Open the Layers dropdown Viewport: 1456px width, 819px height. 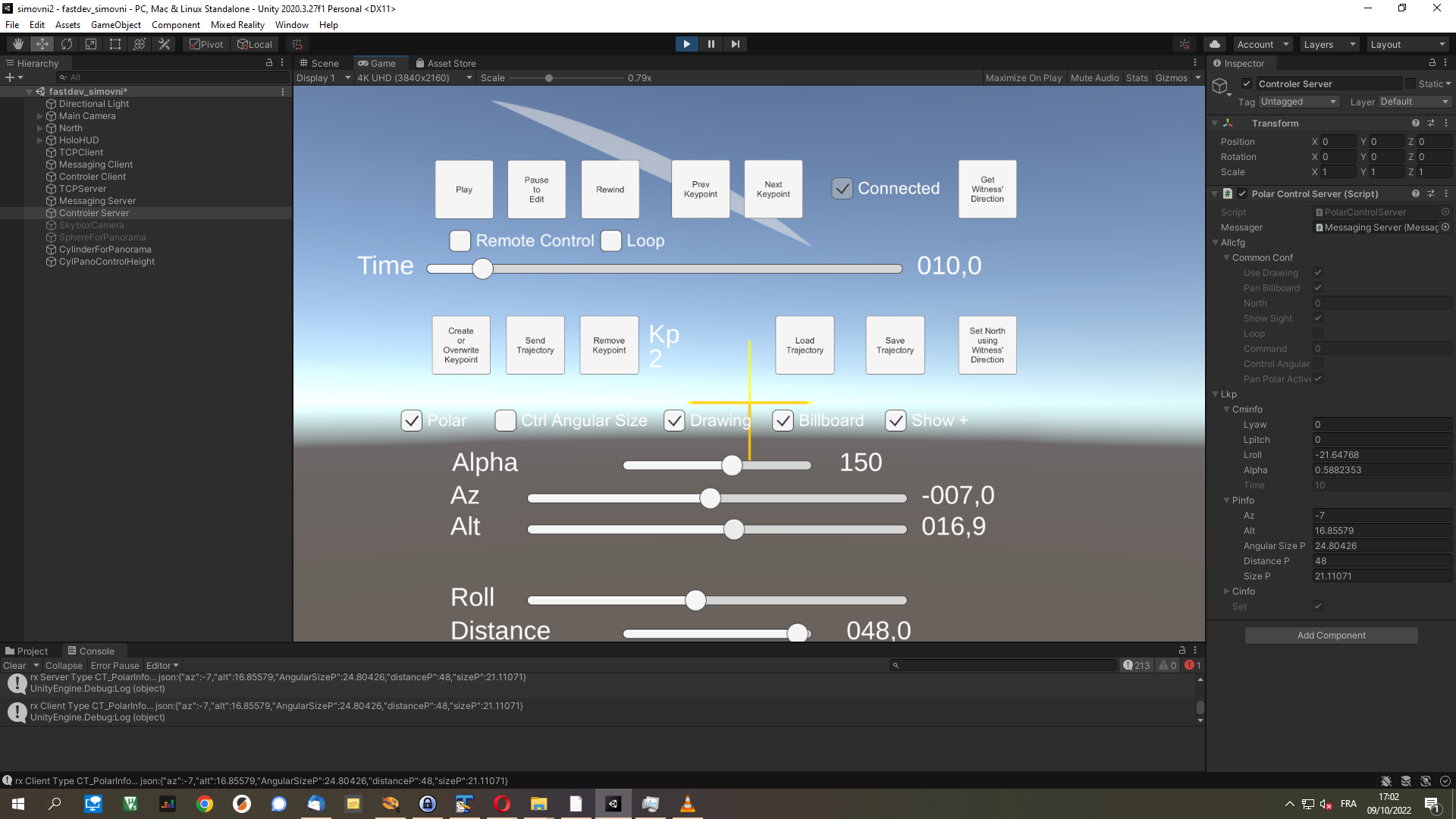pos(1329,44)
